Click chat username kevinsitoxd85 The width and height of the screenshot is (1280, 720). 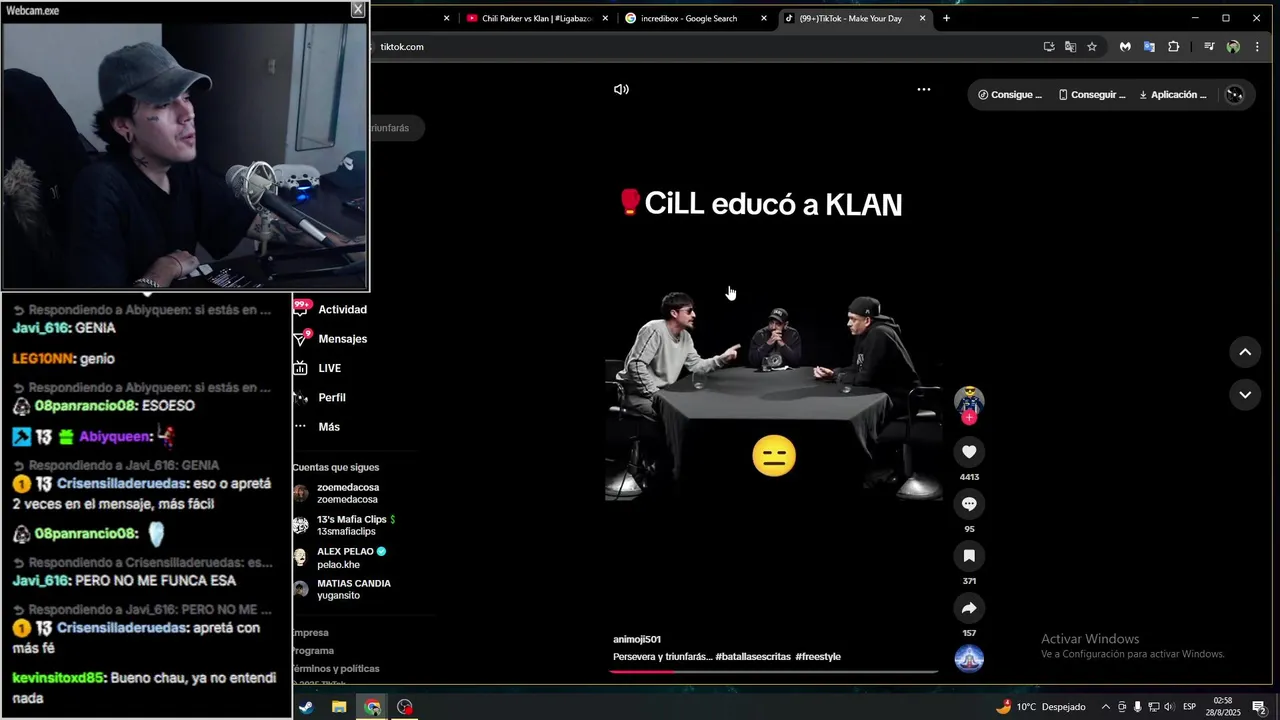click(x=58, y=678)
